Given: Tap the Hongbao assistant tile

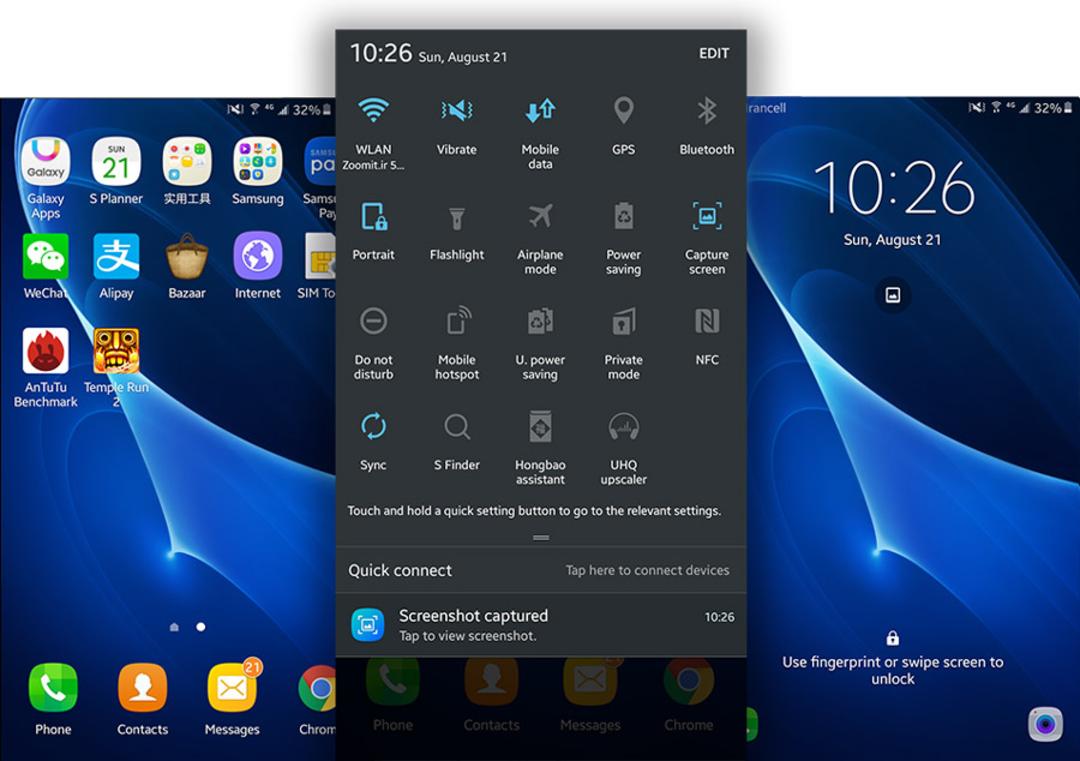Looking at the screenshot, I should [540, 448].
